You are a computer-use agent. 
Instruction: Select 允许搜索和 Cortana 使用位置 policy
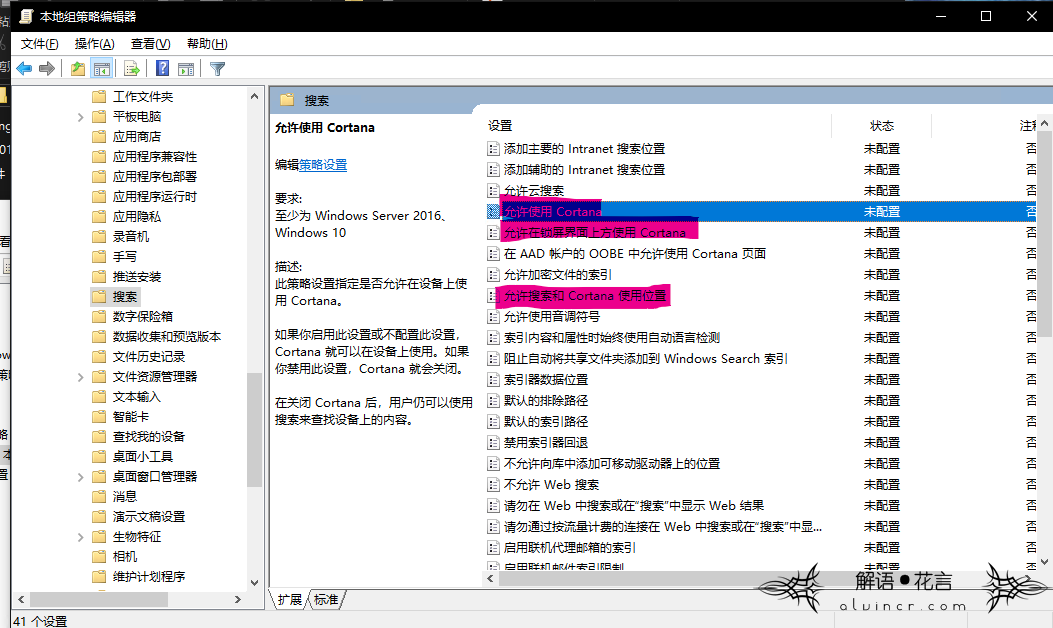pyautogui.click(x=585, y=296)
